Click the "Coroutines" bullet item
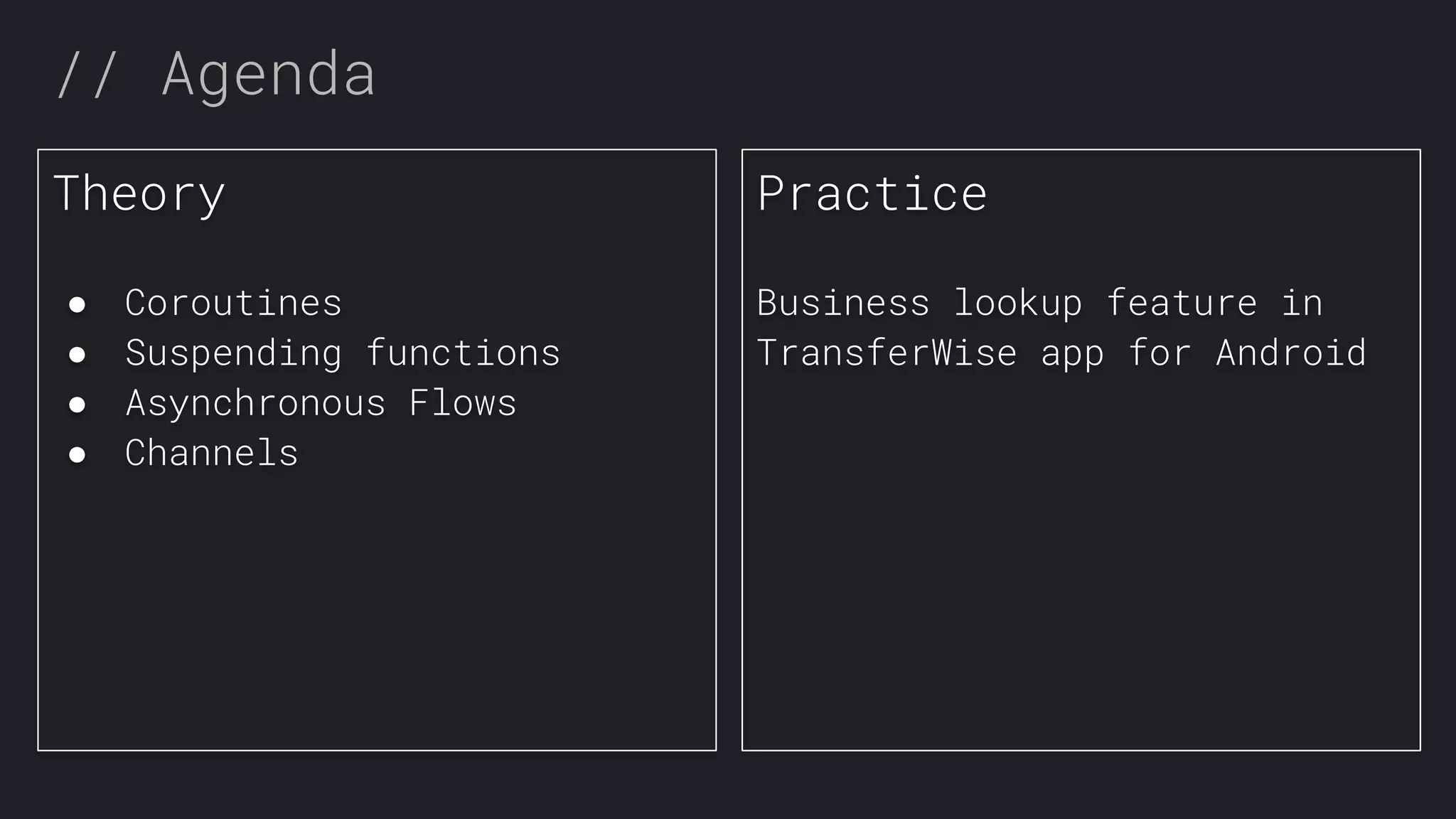This screenshot has width=1456, height=819. point(233,303)
